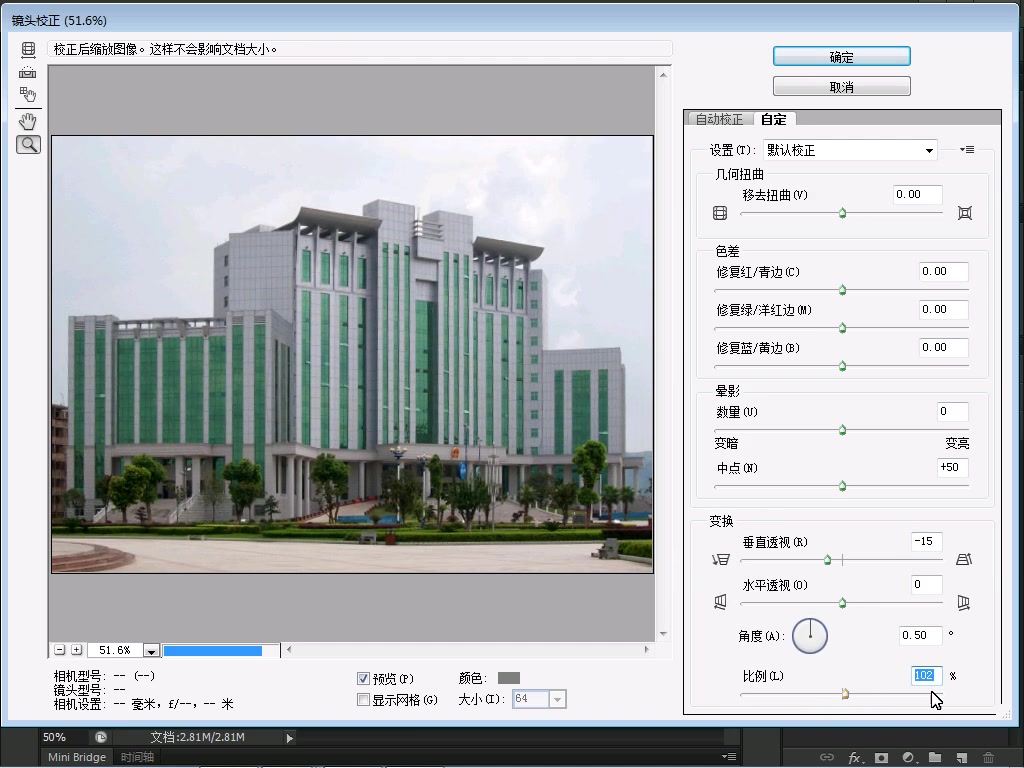Open the panel menu beside 设置 dropdown
Image resolution: width=1024 pixels, height=768 pixels.
pos(964,149)
